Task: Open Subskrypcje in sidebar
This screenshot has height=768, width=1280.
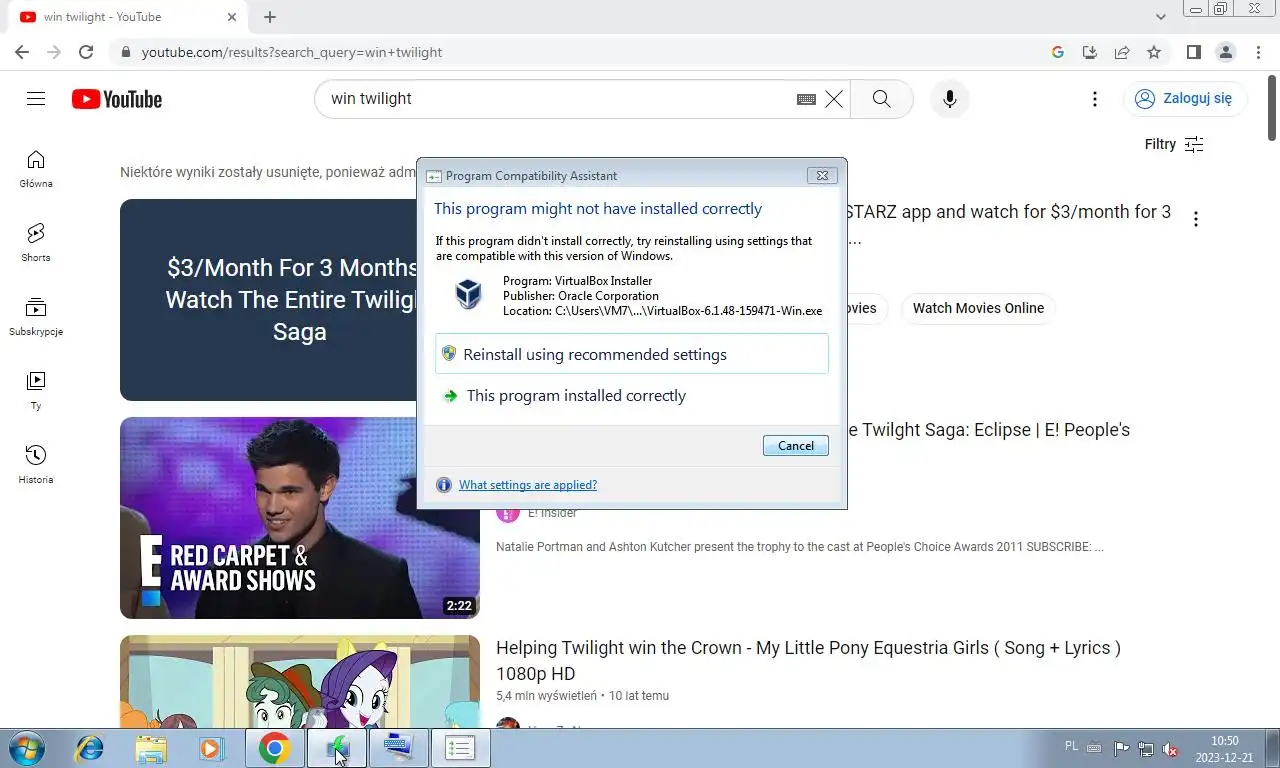Action: click(x=36, y=317)
